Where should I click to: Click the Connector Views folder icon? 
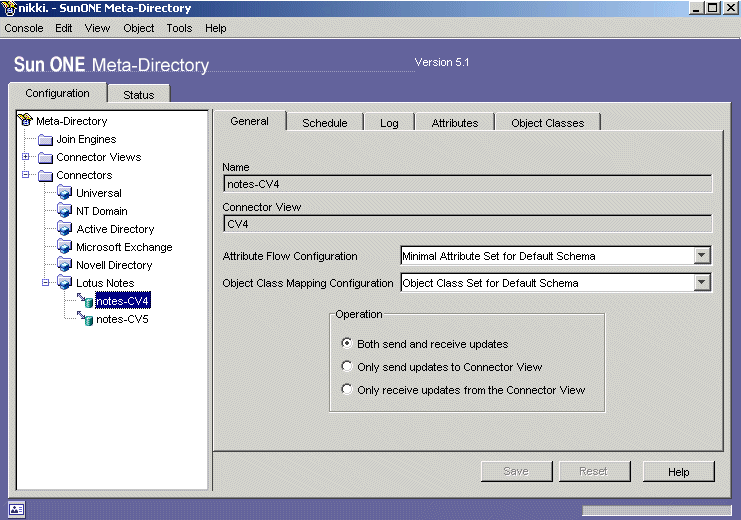[x=45, y=157]
